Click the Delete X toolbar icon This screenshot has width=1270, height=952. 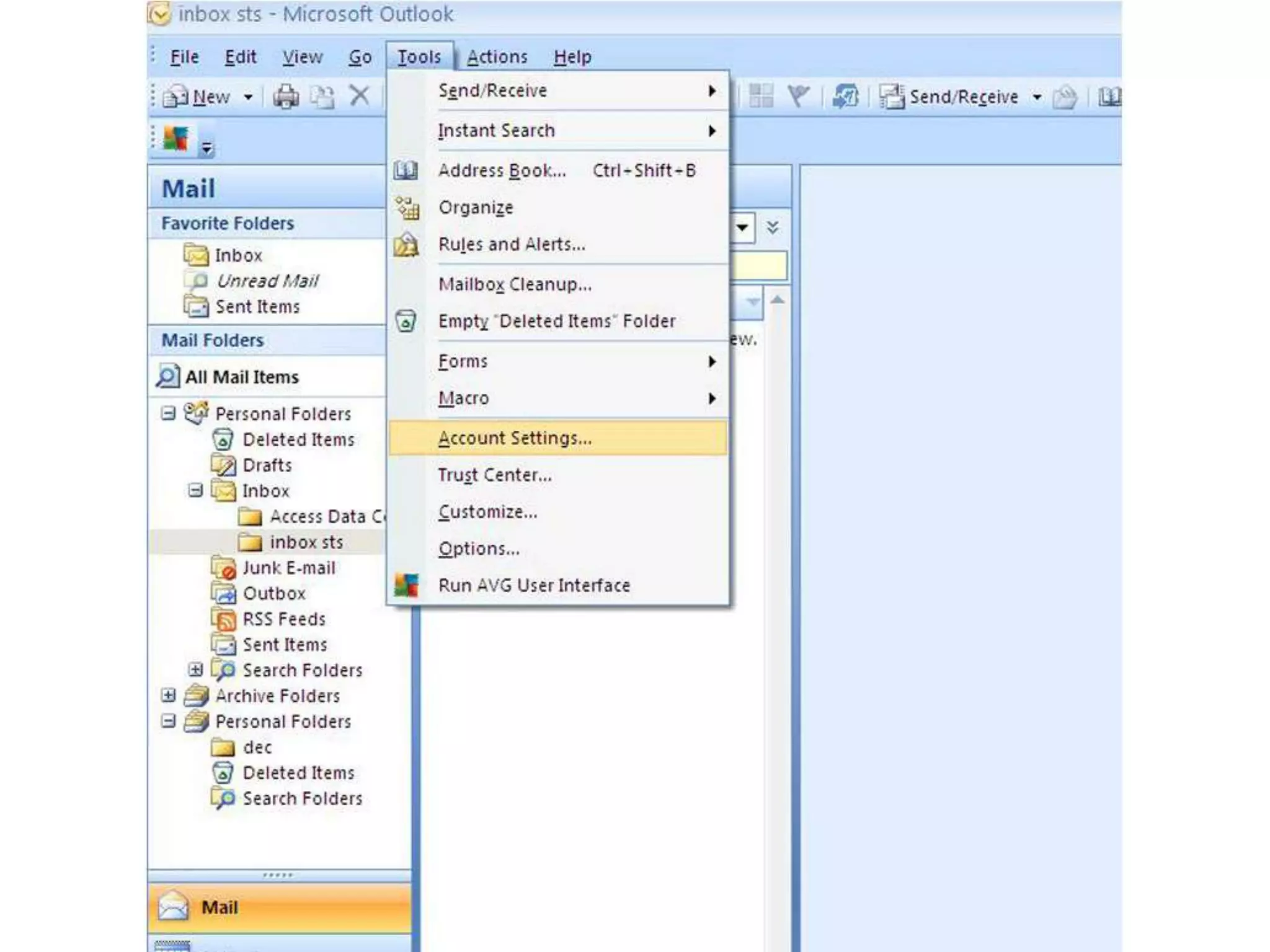[359, 96]
